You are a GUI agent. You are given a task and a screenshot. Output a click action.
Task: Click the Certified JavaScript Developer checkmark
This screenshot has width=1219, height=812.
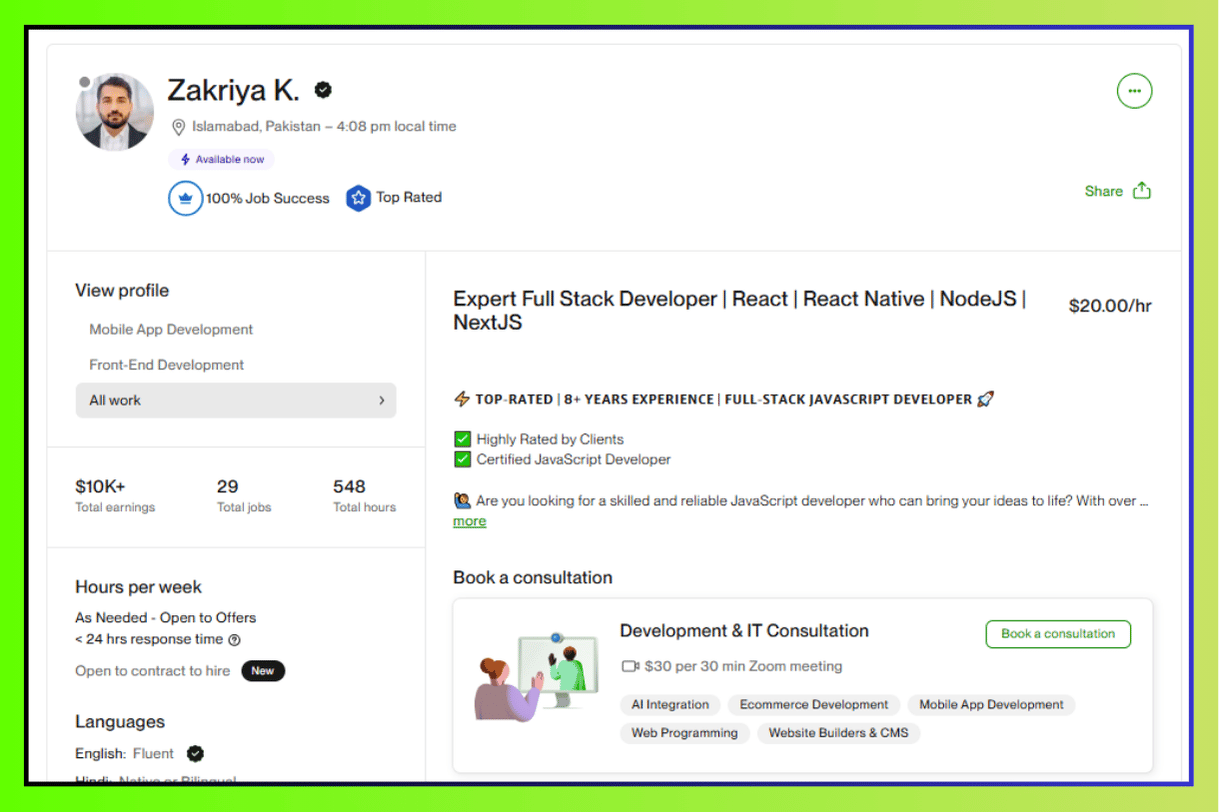pyautogui.click(x=462, y=460)
